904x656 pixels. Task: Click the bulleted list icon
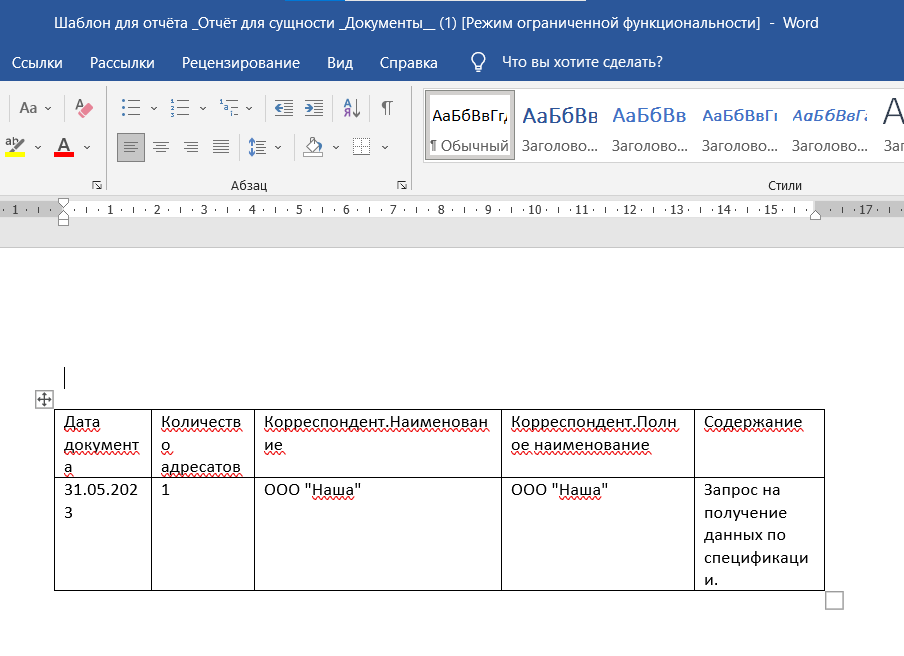[x=130, y=108]
